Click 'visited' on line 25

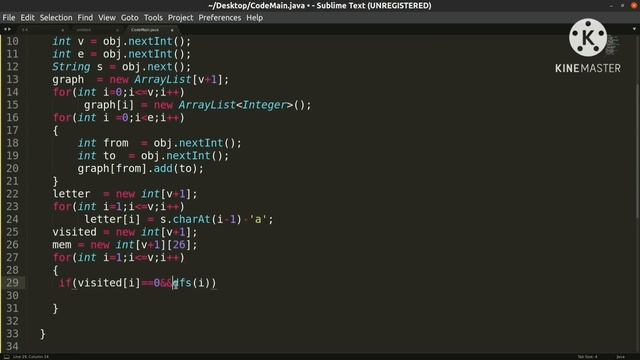[x=74, y=232]
